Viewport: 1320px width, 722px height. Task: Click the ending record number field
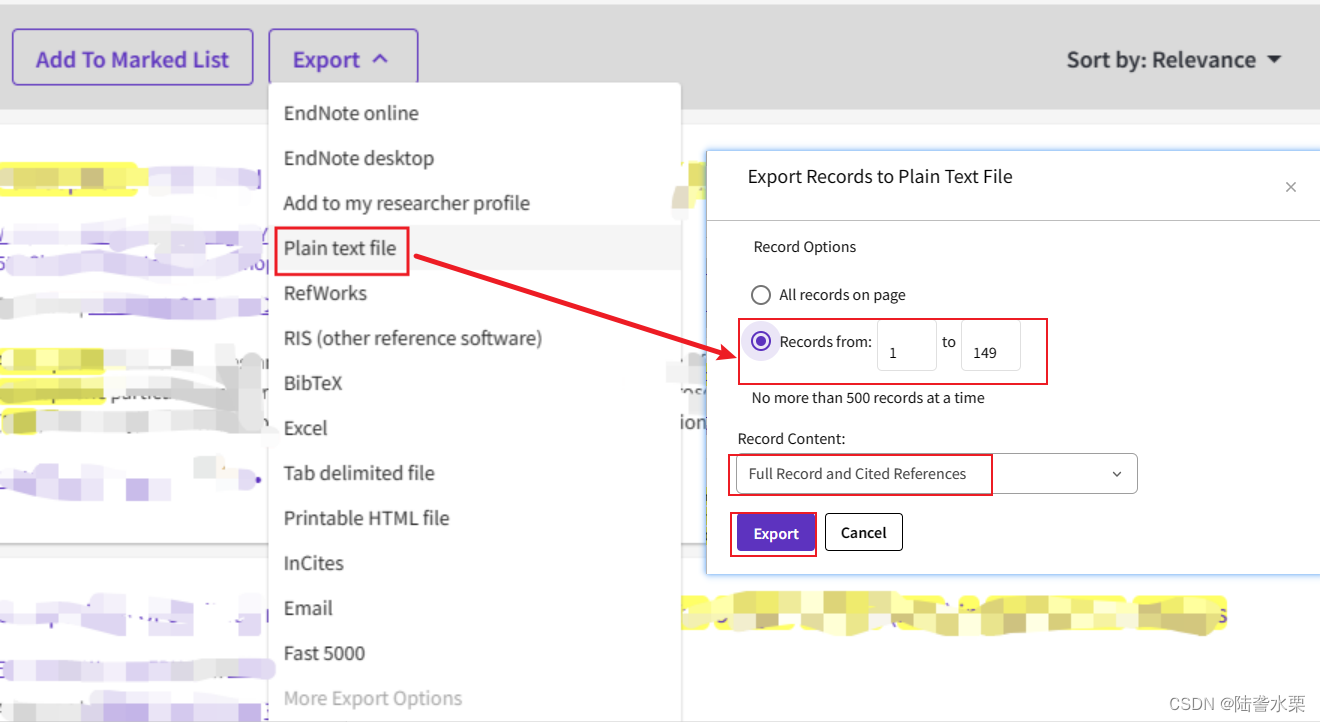pyautogui.click(x=991, y=346)
